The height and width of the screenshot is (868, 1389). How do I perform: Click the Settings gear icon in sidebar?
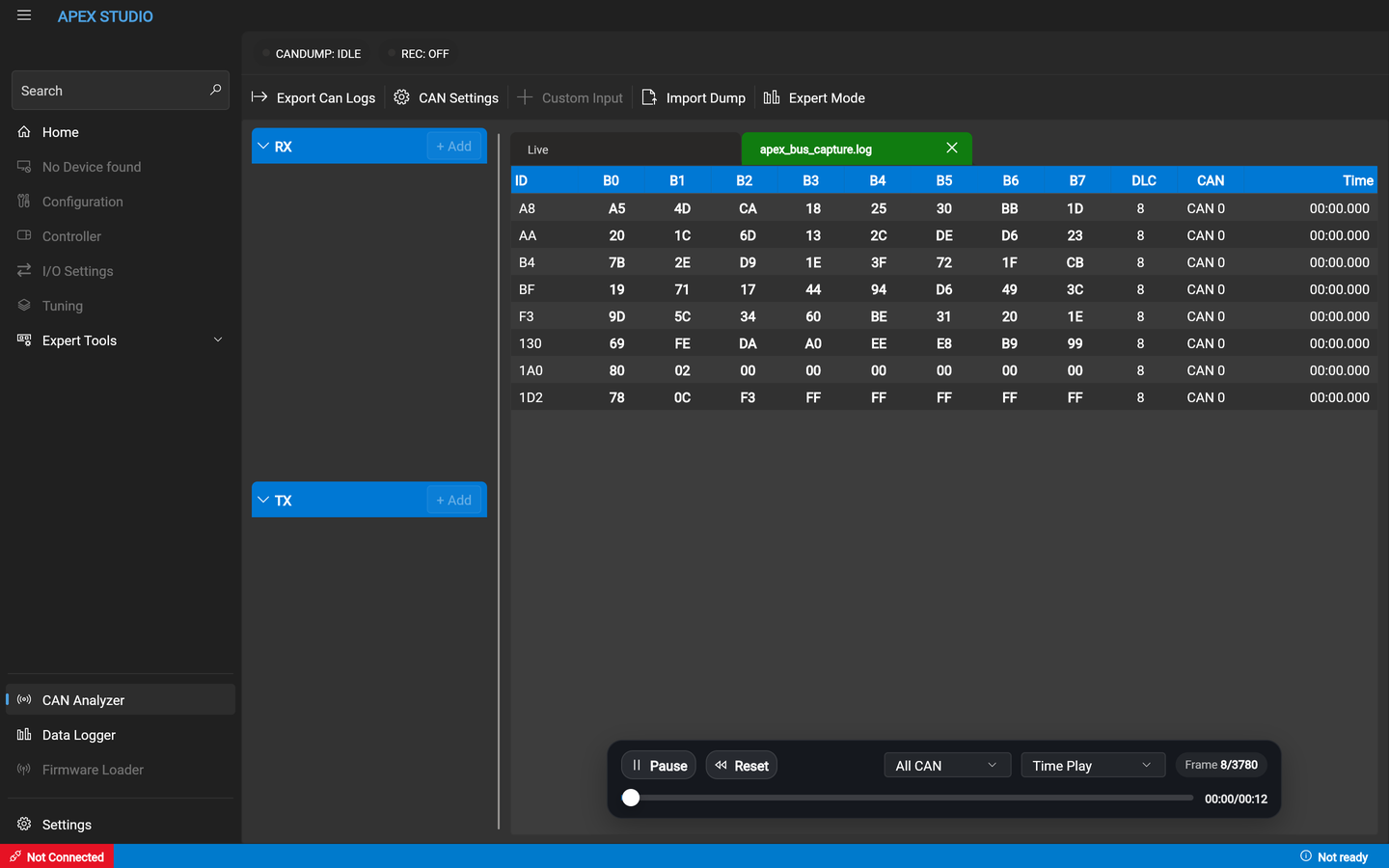point(24,824)
